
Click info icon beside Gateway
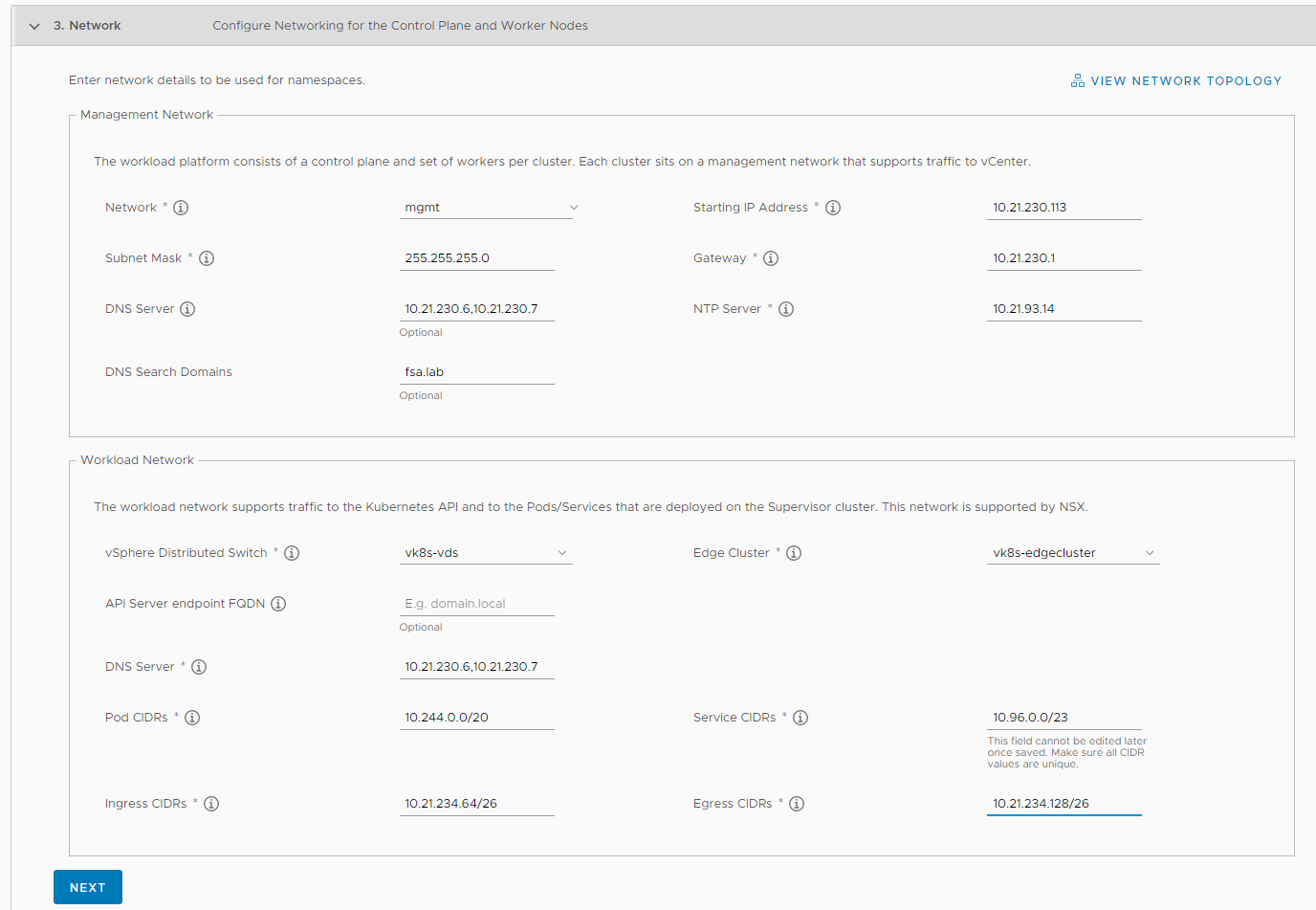coord(771,258)
